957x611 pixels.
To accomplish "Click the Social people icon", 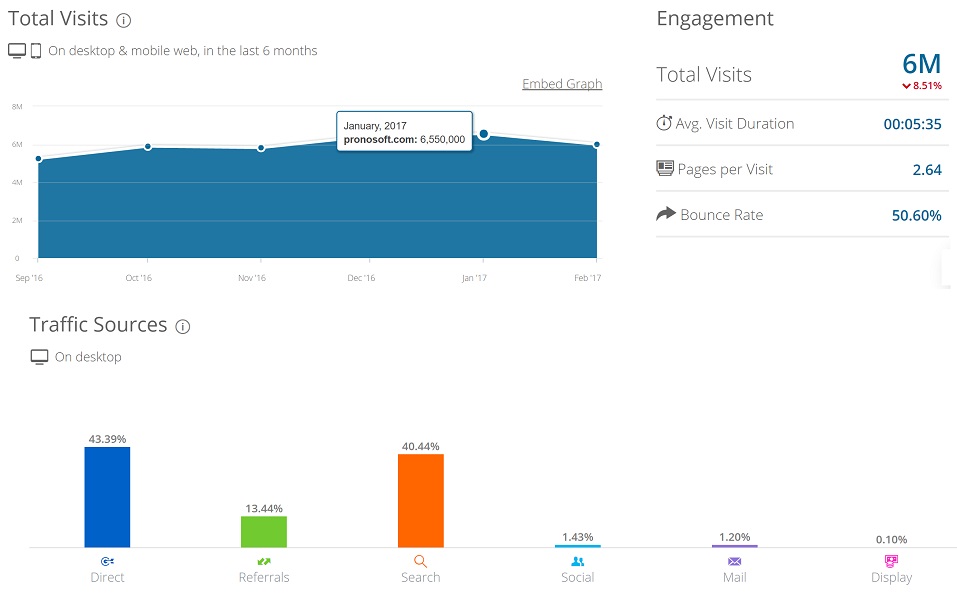I will [577, 561].
